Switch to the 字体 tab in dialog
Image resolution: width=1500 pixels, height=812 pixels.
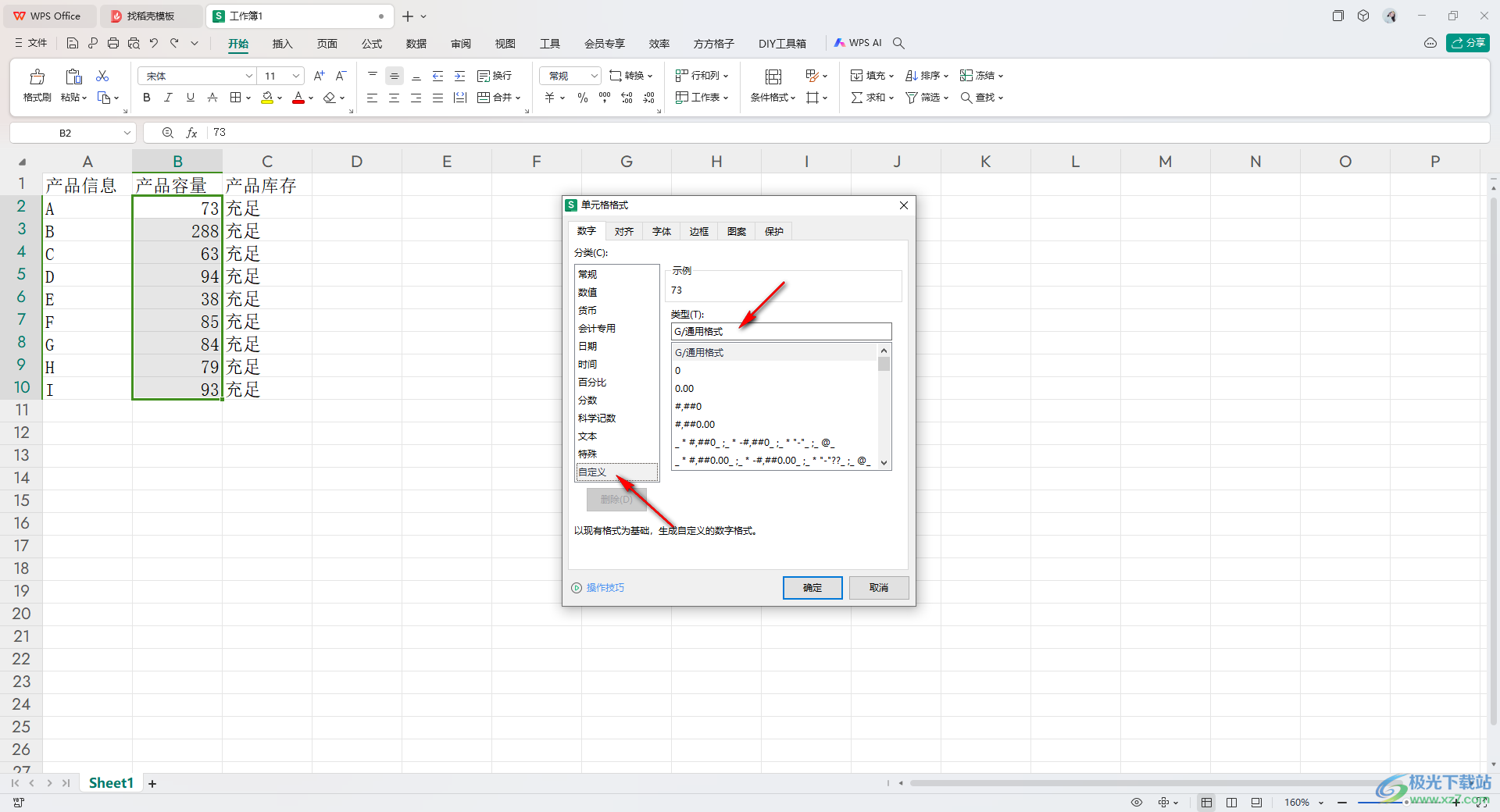[x=662, y=231]
